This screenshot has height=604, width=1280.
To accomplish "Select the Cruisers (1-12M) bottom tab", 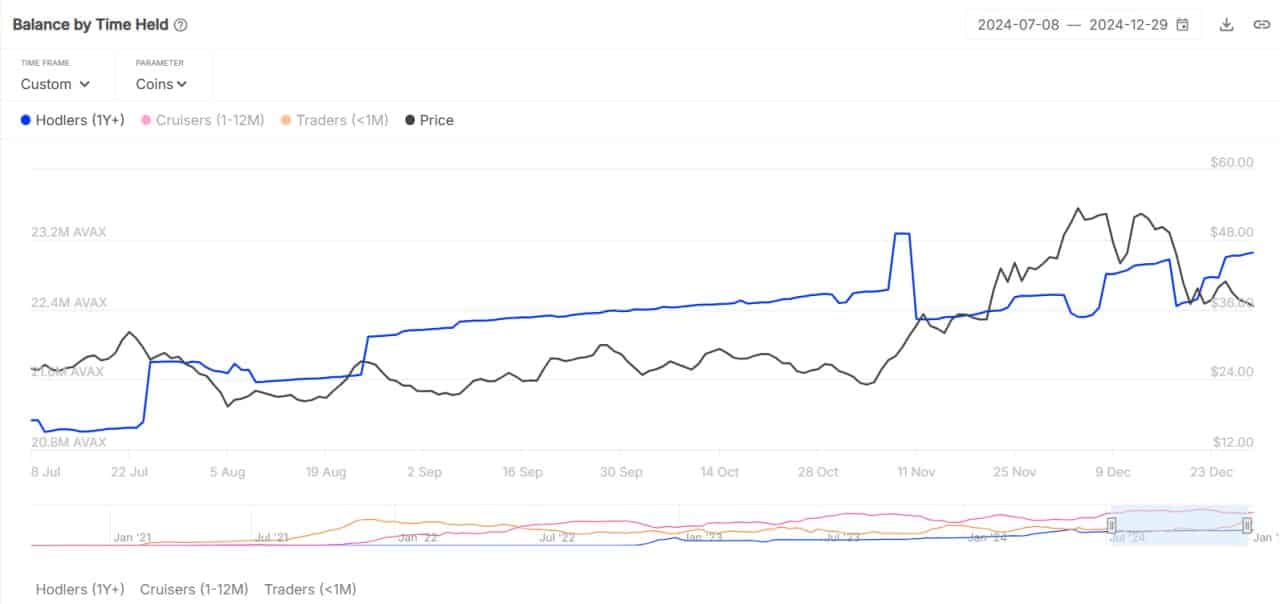I will (194, 589).
